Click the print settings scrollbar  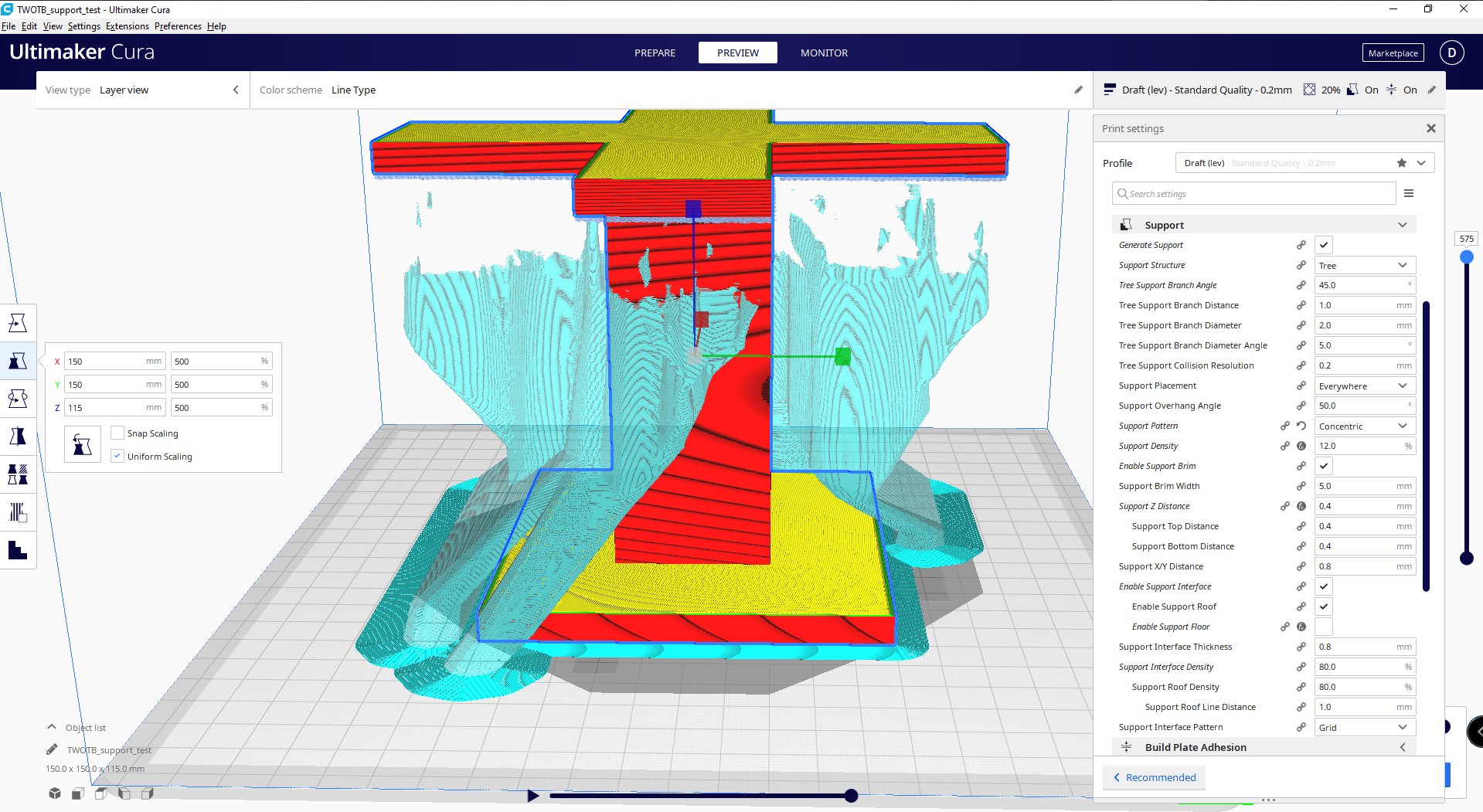(x=1426, y=447)
